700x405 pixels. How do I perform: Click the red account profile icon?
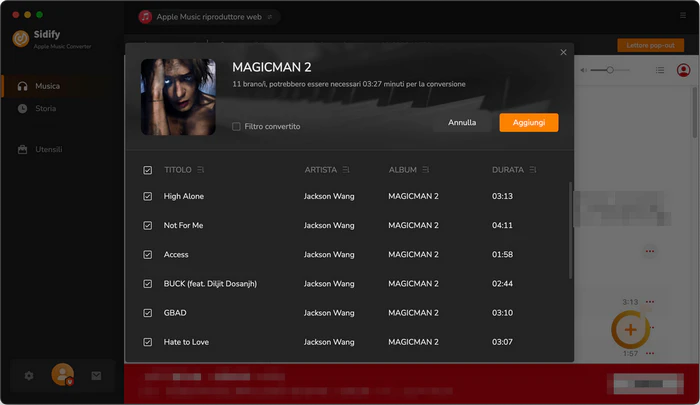[683, 70]
